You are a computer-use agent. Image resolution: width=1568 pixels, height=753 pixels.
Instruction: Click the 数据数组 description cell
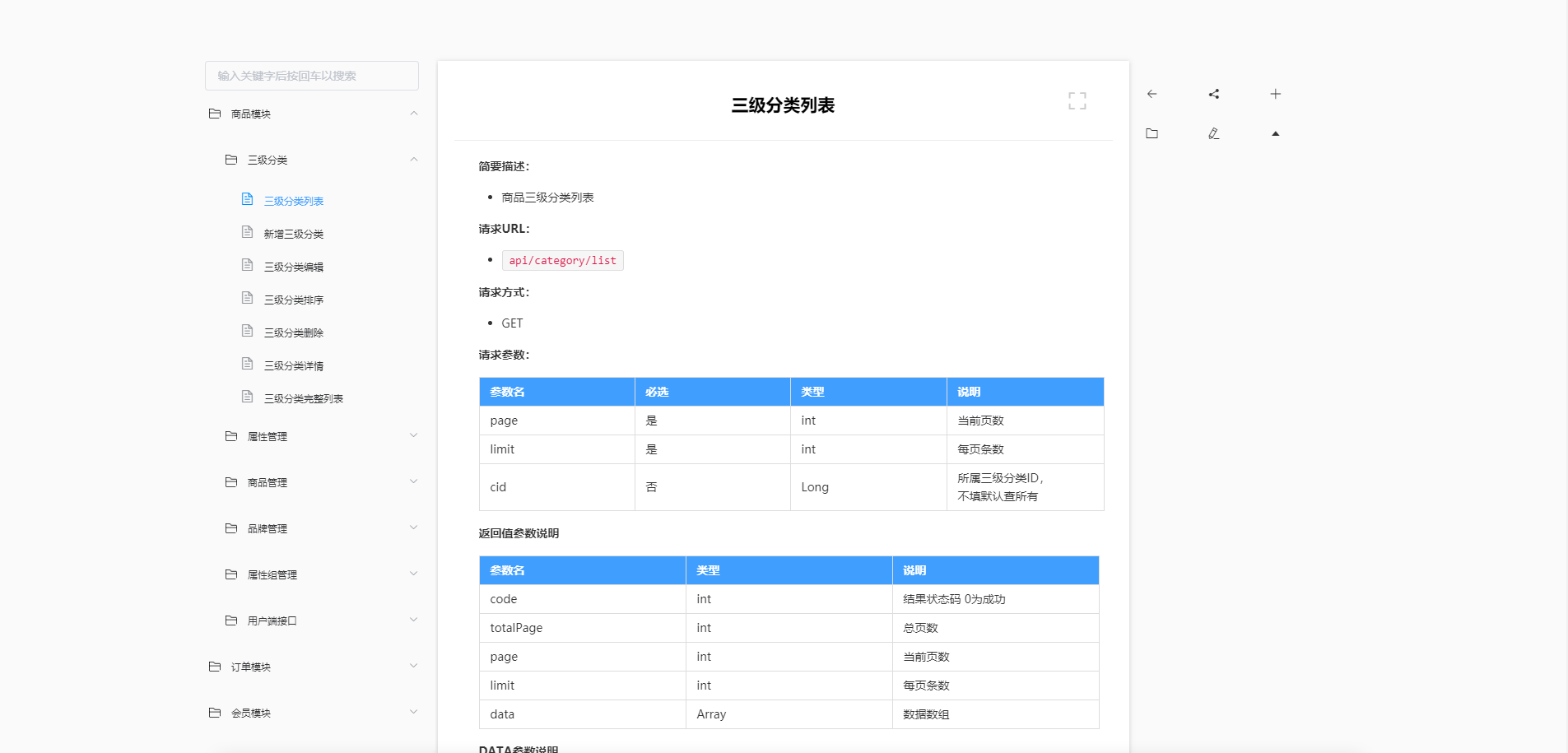pyautogui.click(x=996, y=714)
